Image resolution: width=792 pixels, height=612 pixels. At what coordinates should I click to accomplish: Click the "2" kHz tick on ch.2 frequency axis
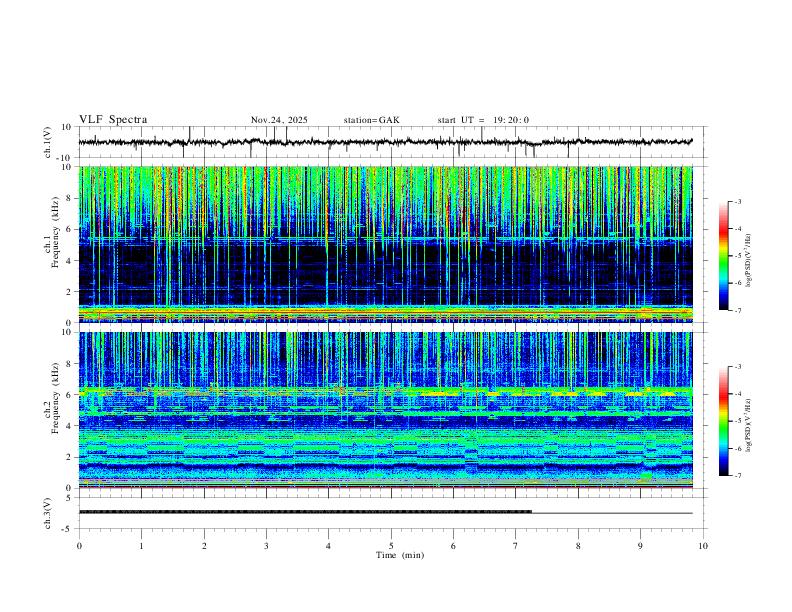(69, 457)
